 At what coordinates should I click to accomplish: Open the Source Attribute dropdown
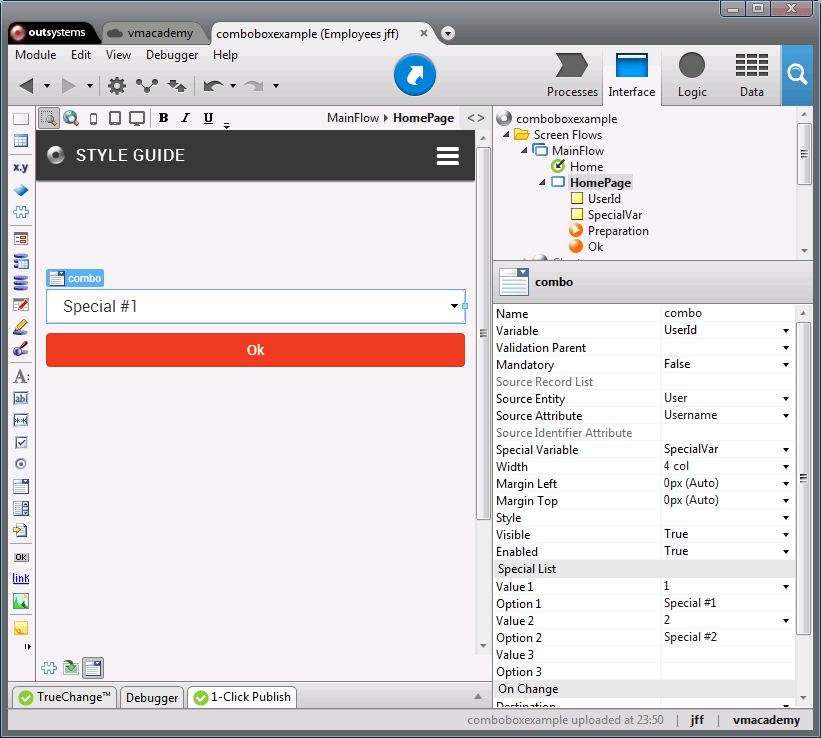(785, 415)
